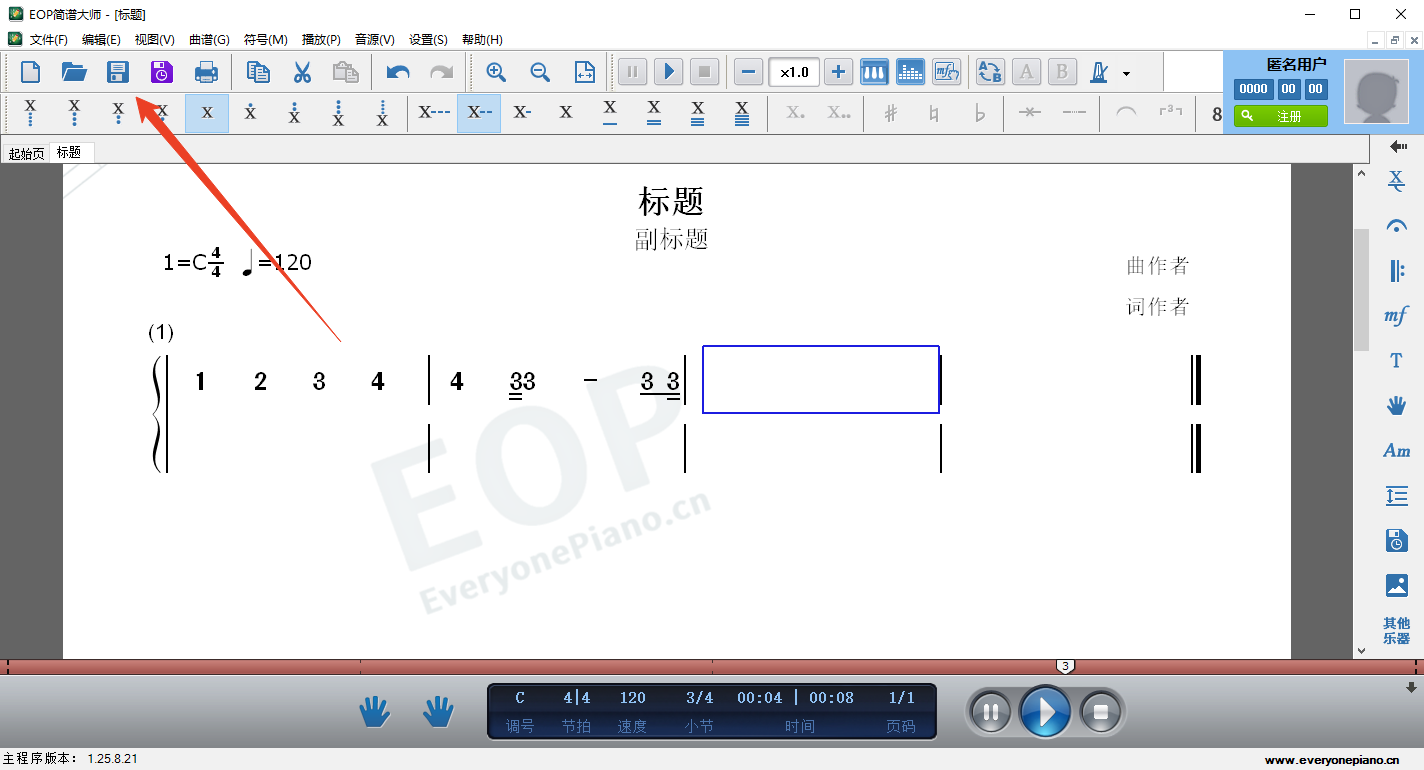Image resolution: width=1424 pixels, height=770 pixels.
Task: Toggle the mf dynamics playback button
Action: (946, 72)
